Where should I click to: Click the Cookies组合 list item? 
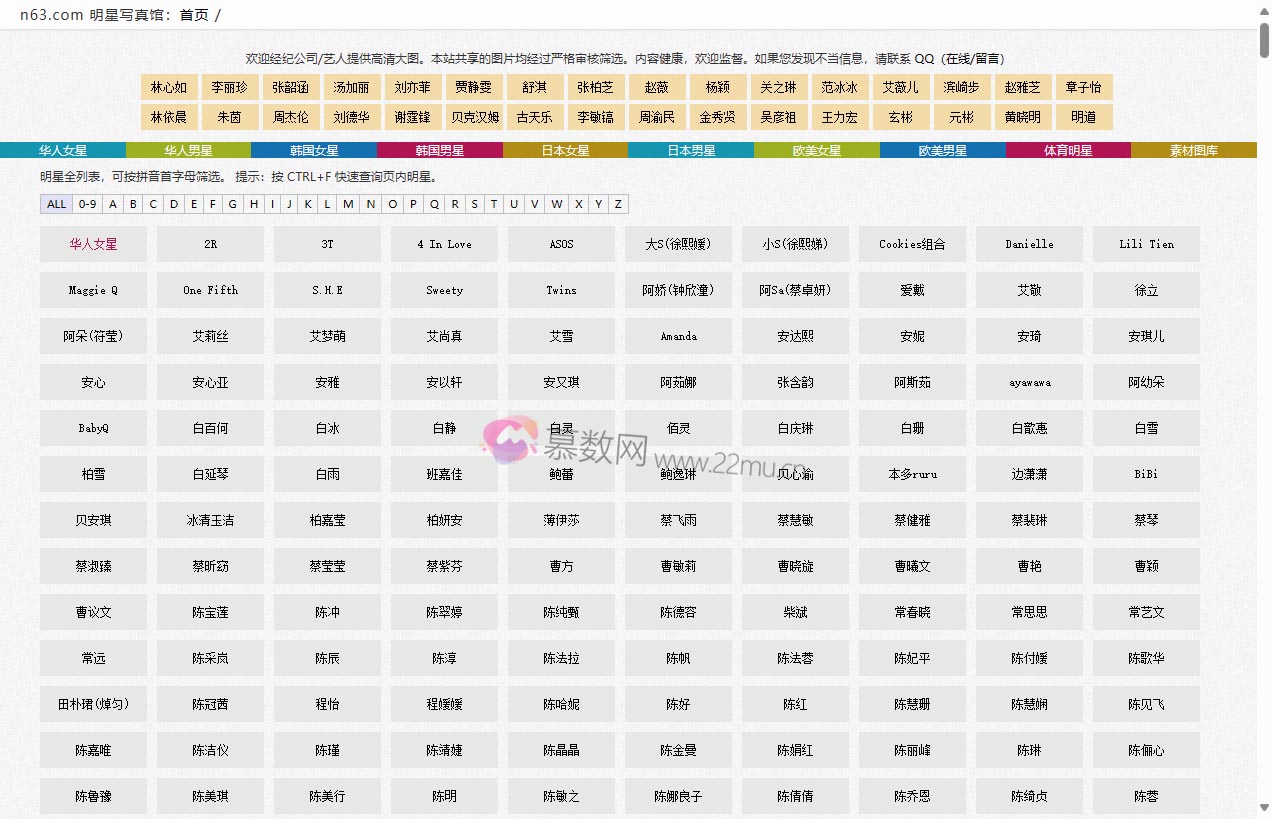912,244
